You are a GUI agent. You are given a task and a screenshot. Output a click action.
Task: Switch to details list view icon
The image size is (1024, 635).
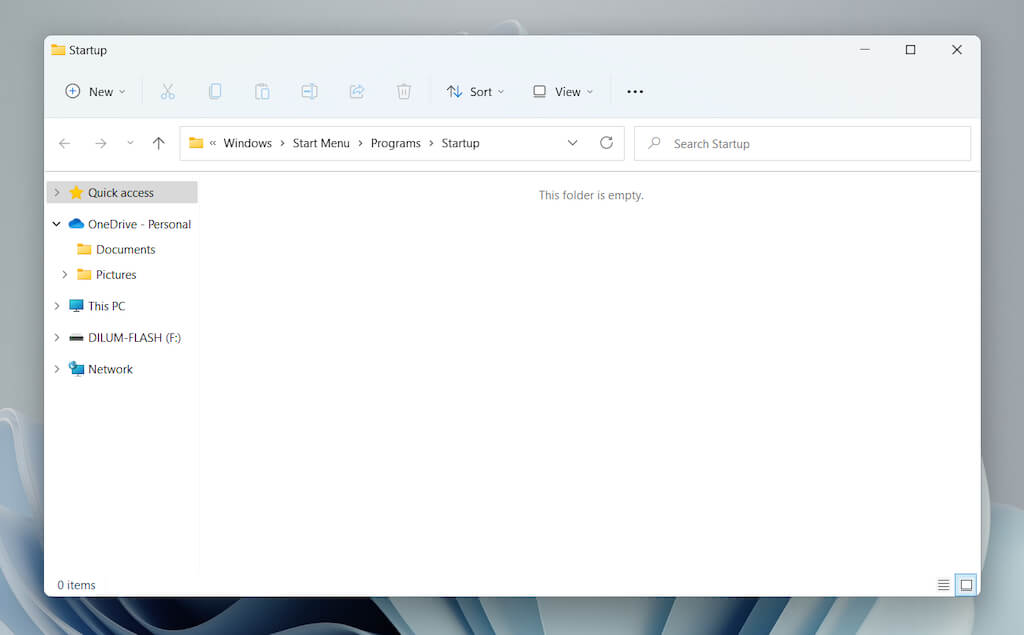tap(943, 585)
